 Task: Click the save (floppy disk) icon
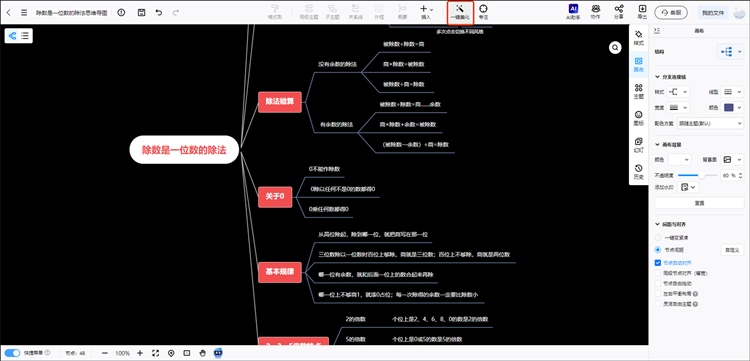[x=141, y=13]
